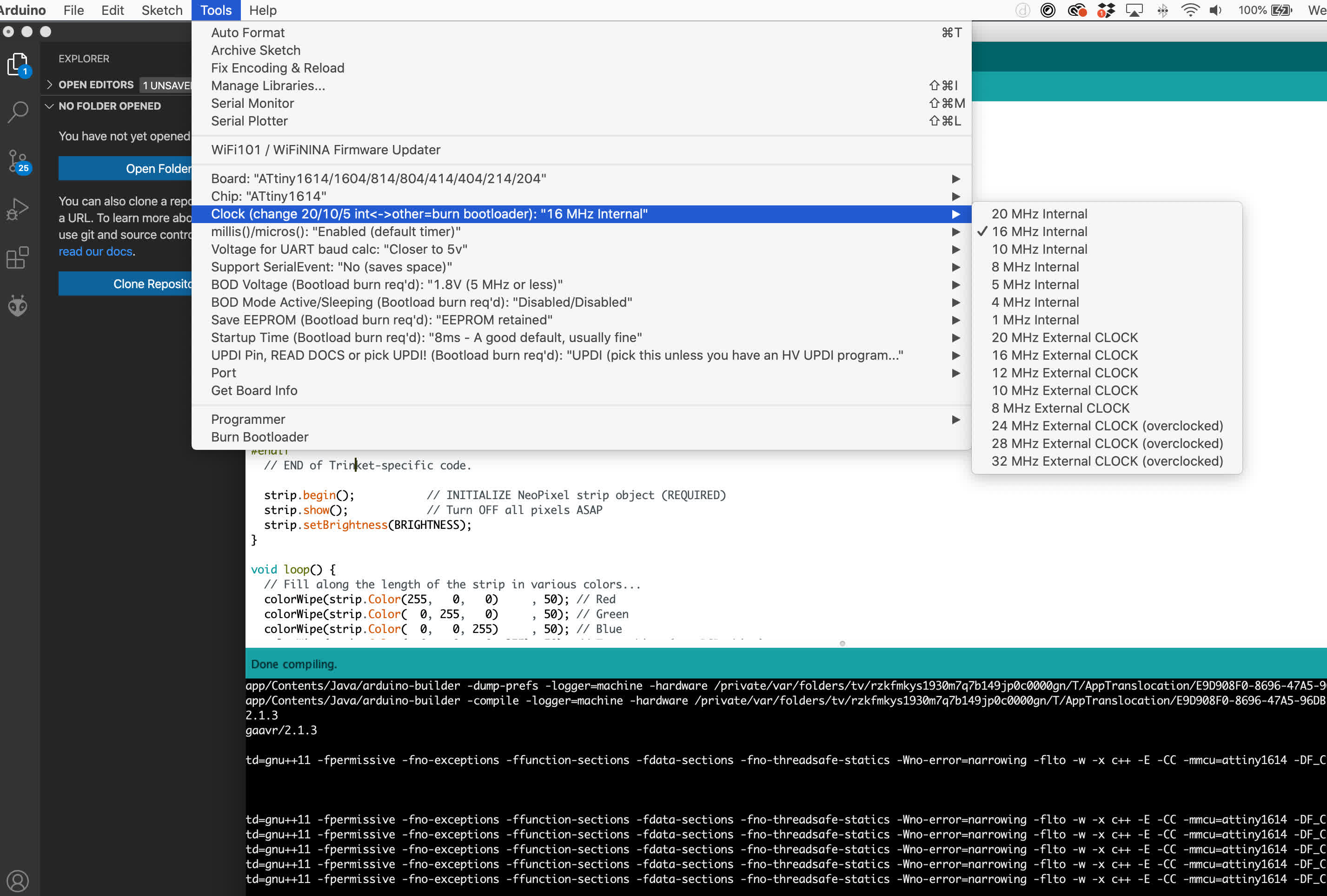
Task: Expand the Chip "ATtiny1614" submenu
Action: (x=581, y=196)
